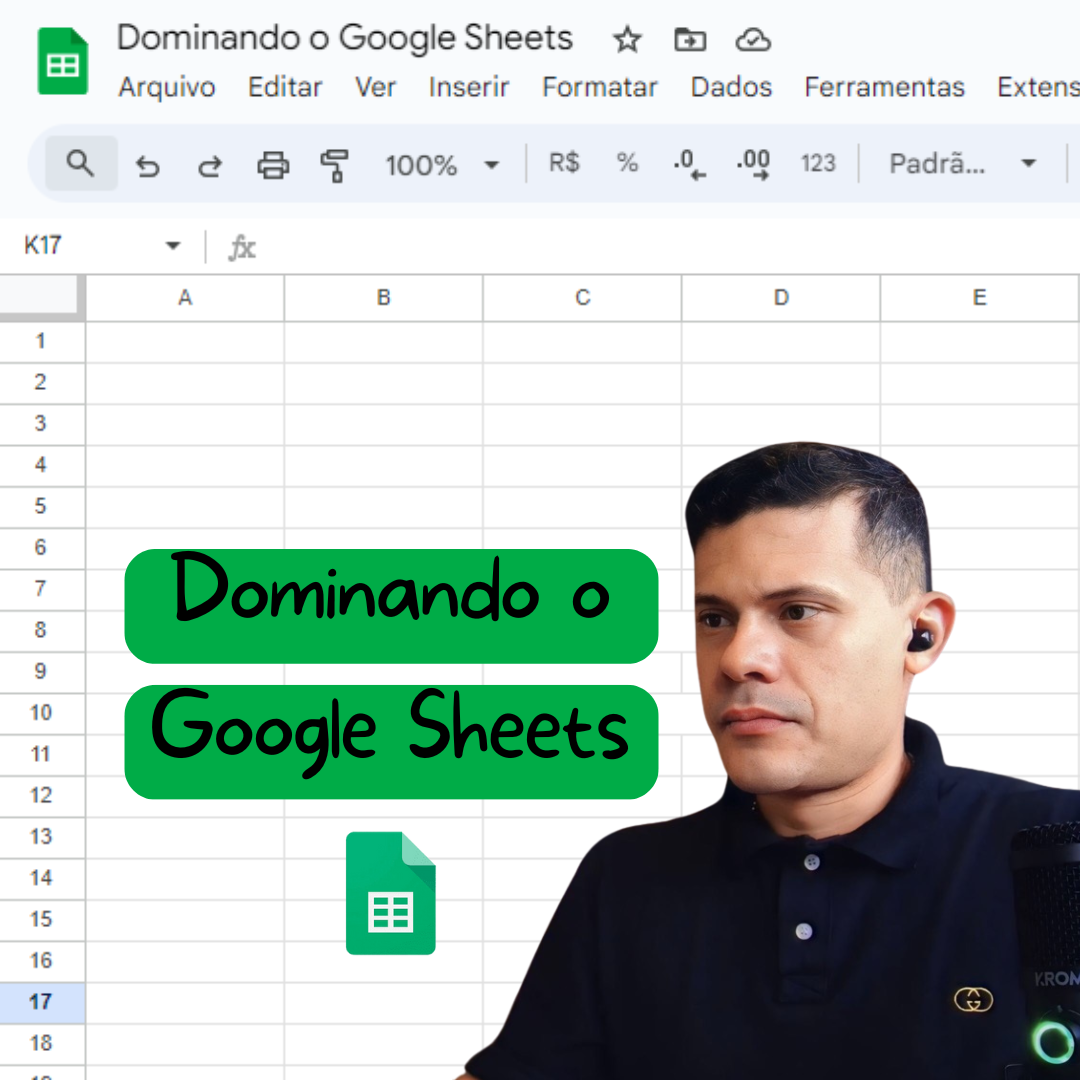The image size is (1080, 1080).
Task: Star the spreadsheet
Action: tap(627, 40)
